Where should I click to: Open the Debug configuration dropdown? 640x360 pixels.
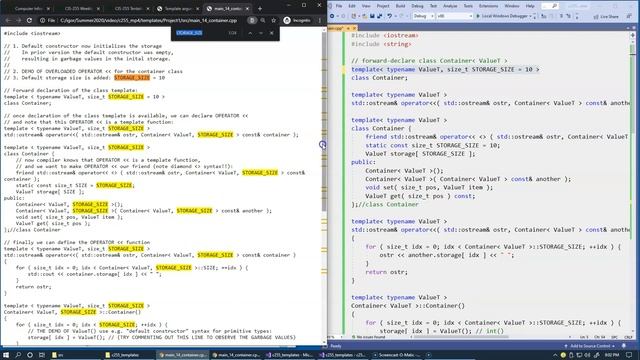click(x=423, y=16)
